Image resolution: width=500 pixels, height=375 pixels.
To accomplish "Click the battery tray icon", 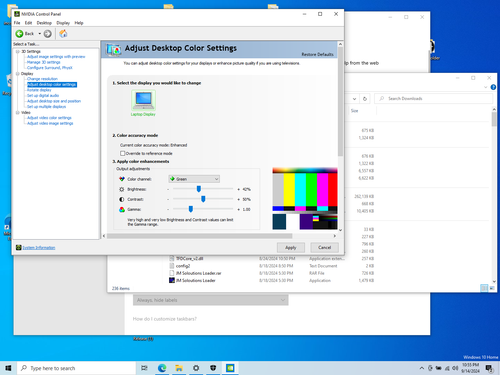I will coord(439,368).
